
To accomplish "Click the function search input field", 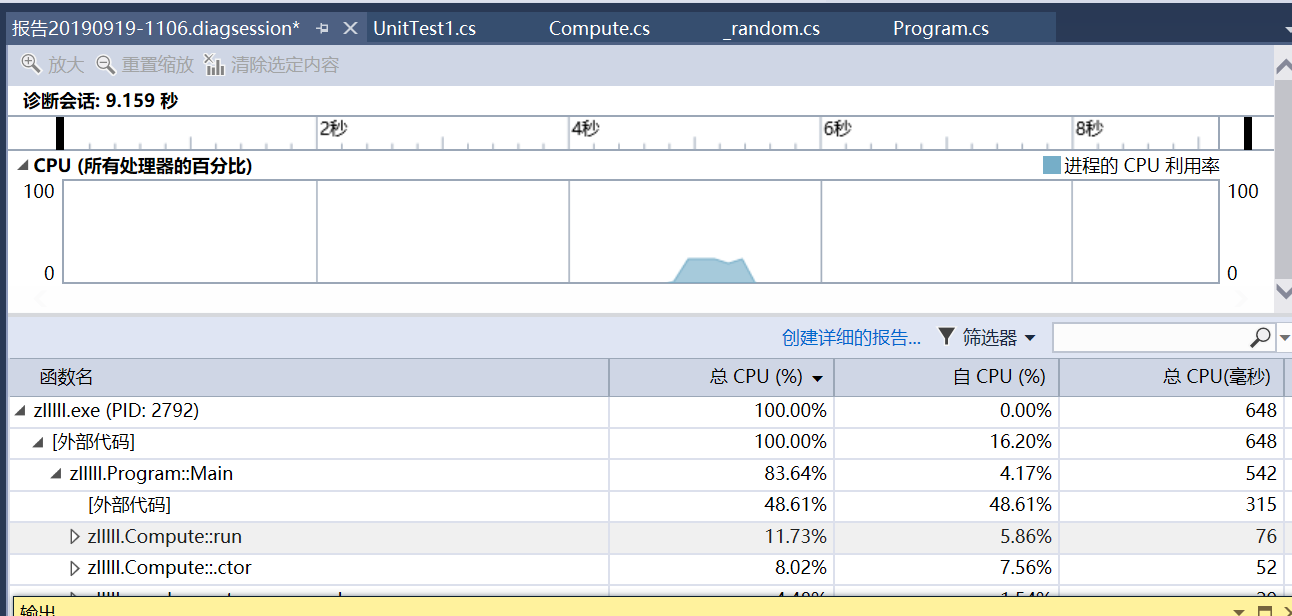I will point(1151,338).
